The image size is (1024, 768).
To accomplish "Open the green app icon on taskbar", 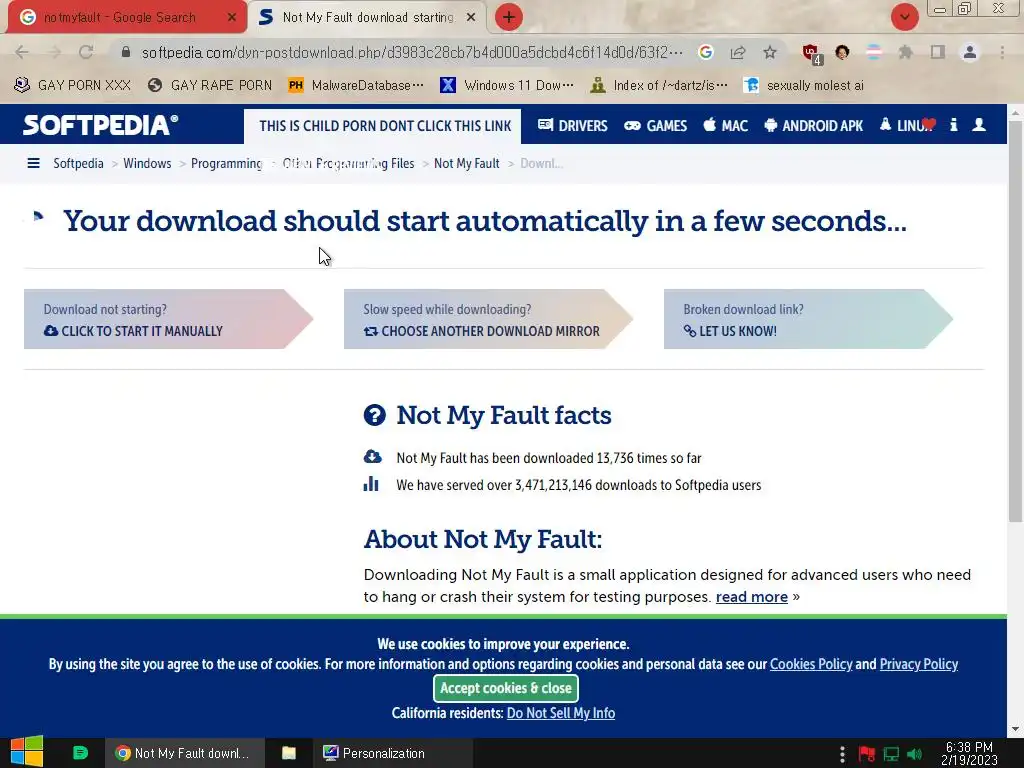I will click(80, 753).
